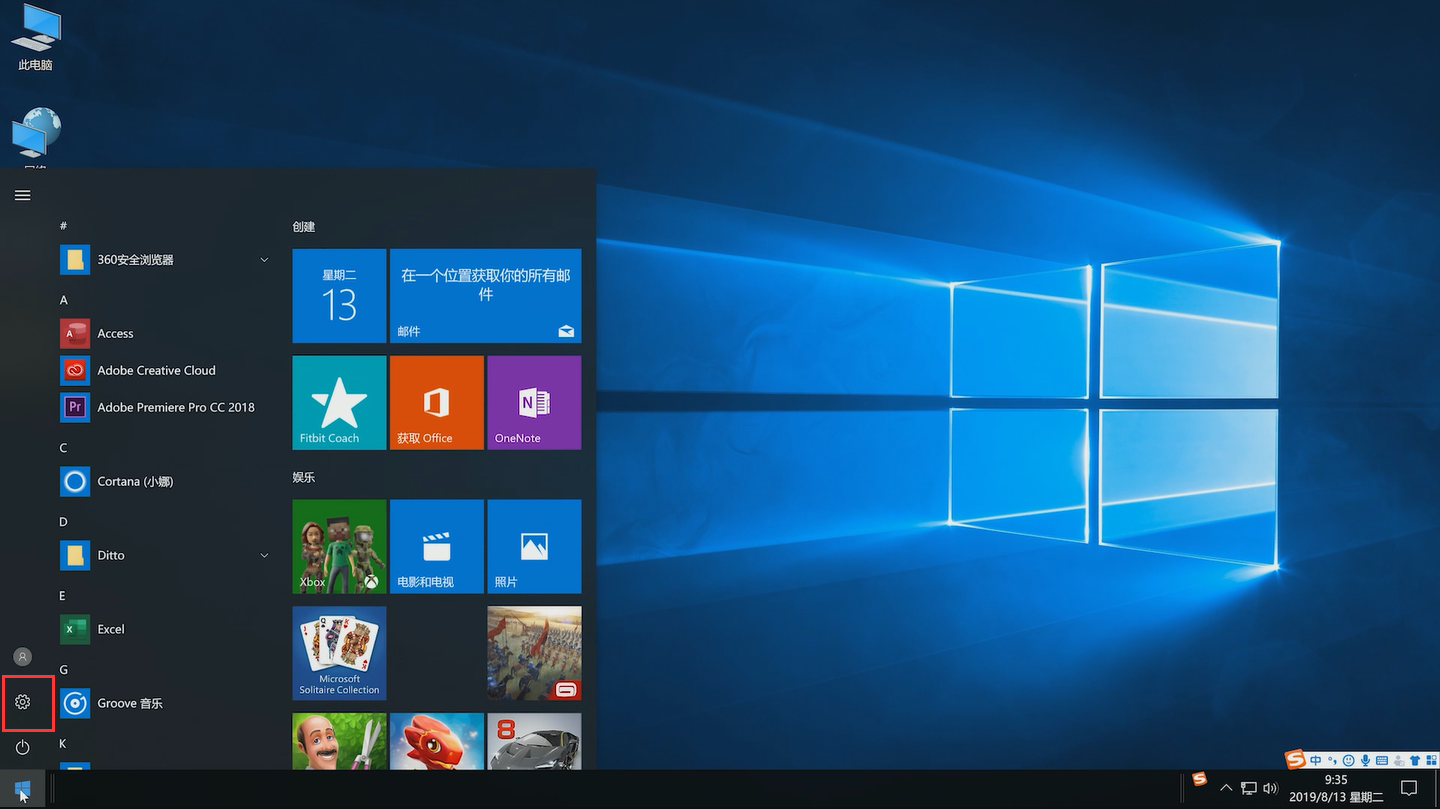Click the network icon in system tray
Viewport: 1440px width, 809px height.
pyautogui.click(x=1249, y=788)
